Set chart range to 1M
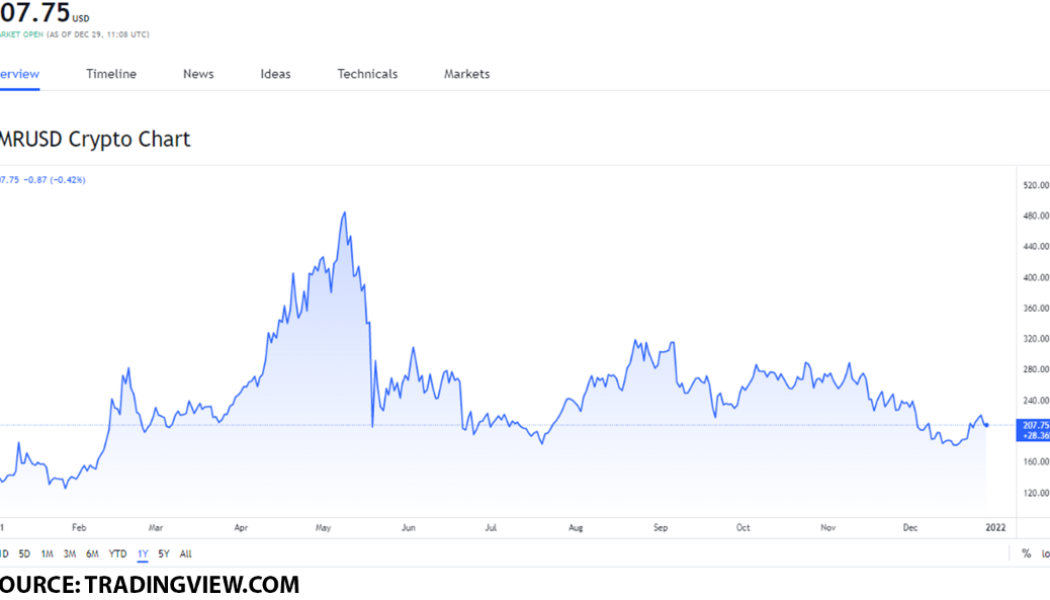 pos(47,554)
